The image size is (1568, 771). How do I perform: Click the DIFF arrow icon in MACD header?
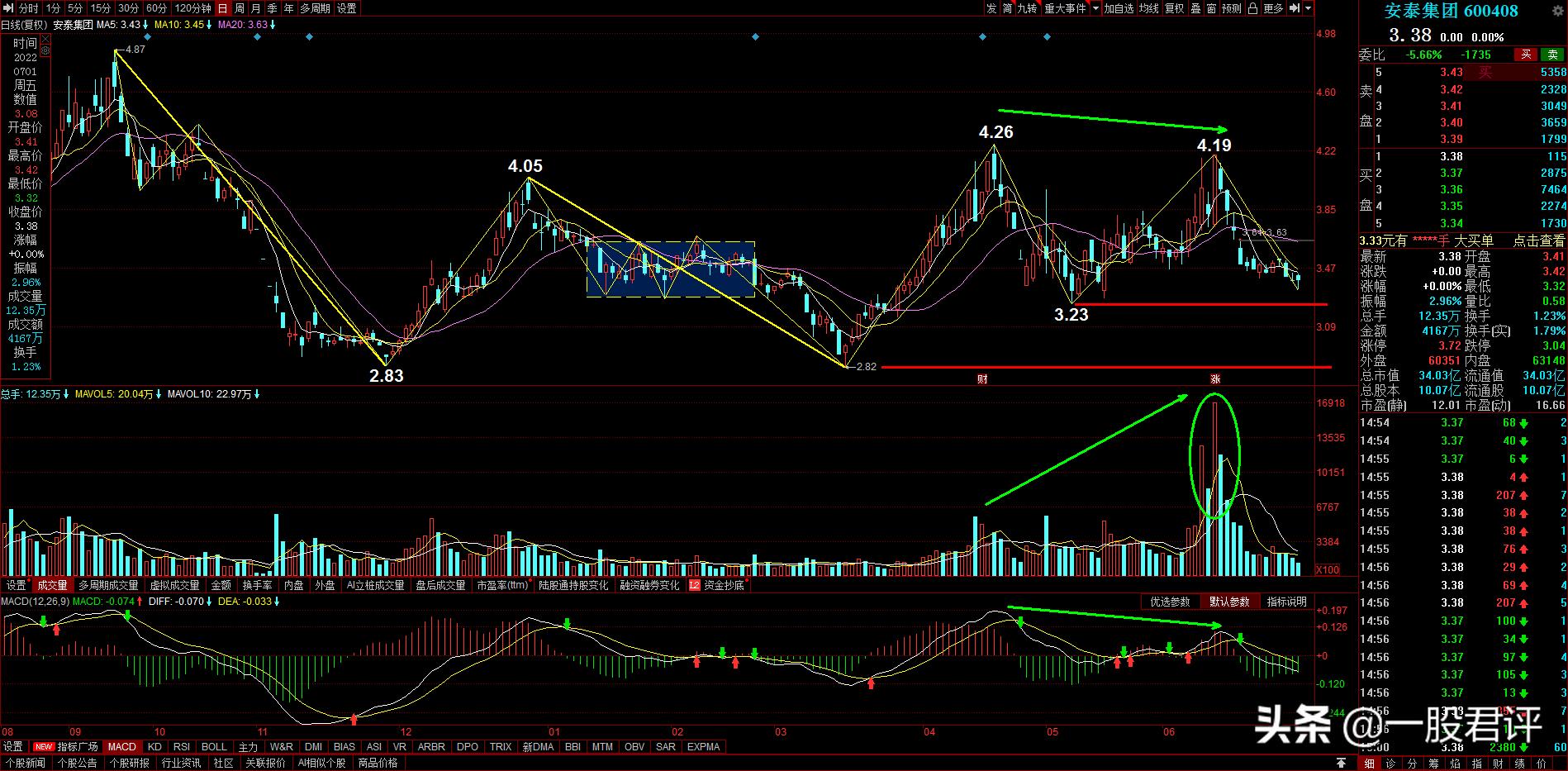click(211, 601)
